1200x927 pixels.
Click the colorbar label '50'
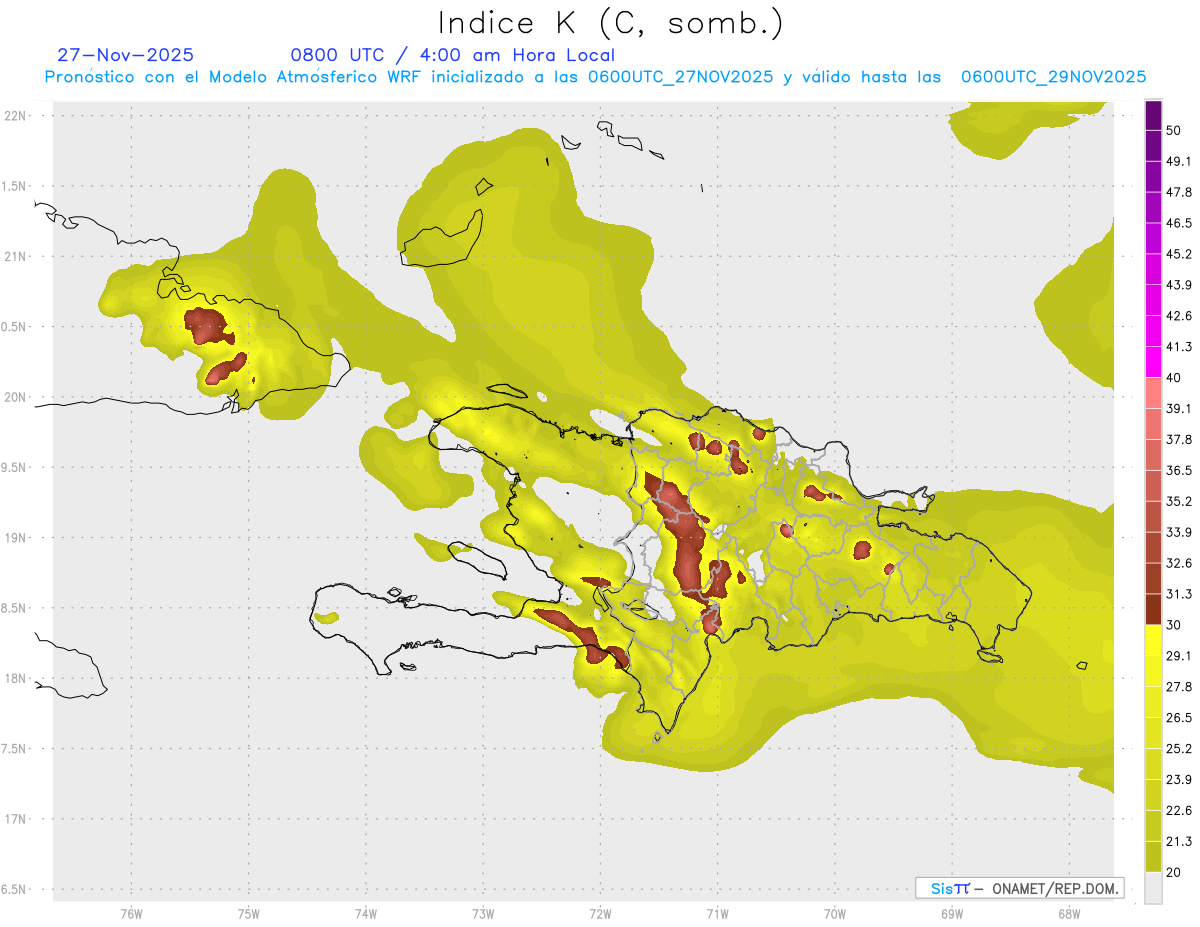pos(1174,130)
